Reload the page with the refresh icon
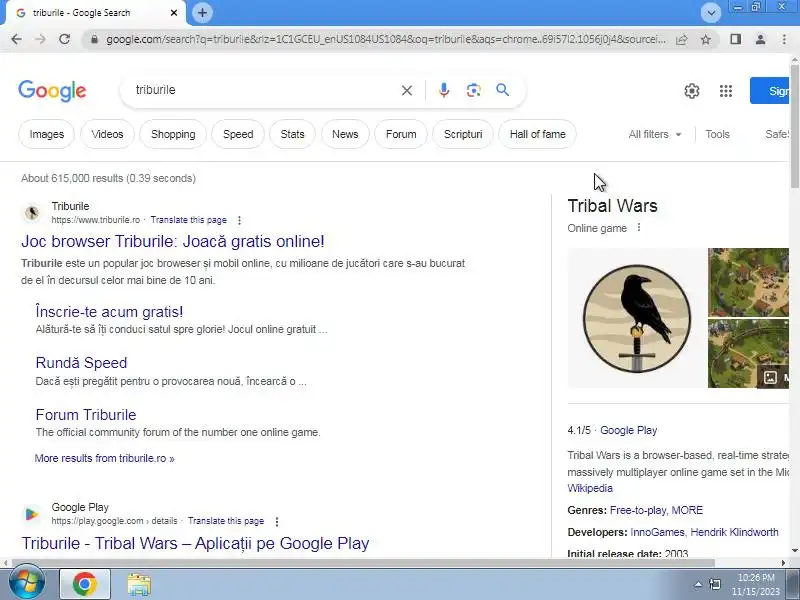This screenshot has width=800, height=600. coord(64,39)
